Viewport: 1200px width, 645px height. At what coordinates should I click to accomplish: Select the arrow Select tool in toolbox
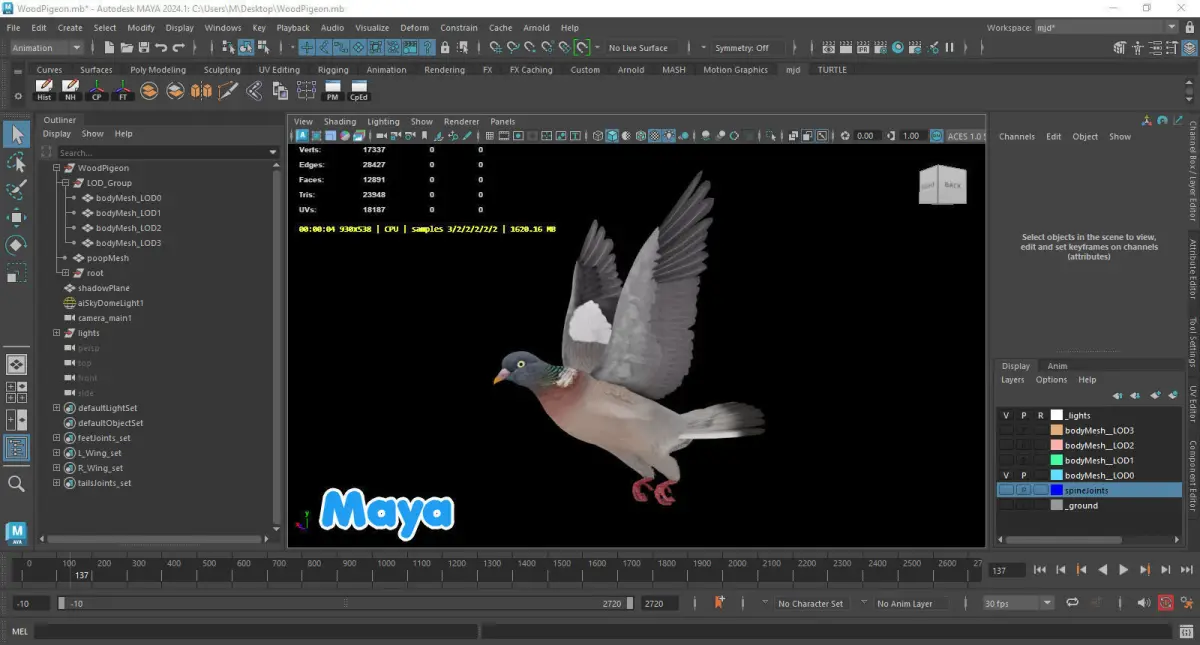pyautogui.click(x=16, y=134)
